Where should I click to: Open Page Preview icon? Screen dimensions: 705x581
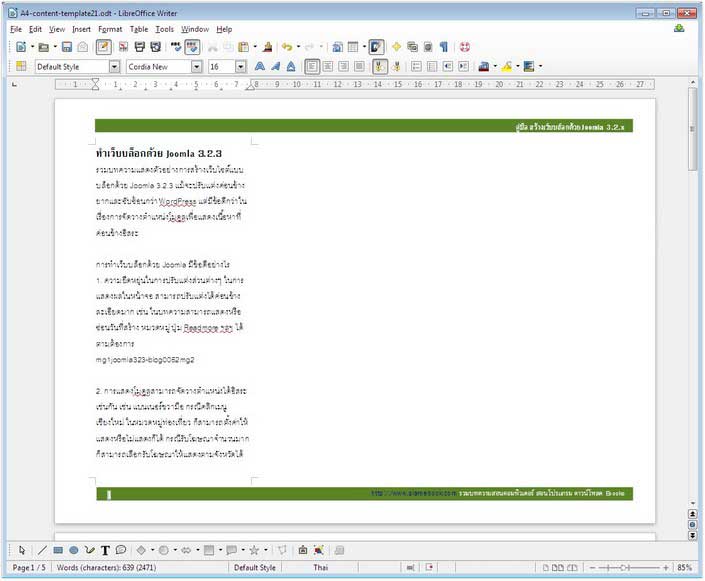tap(156, 47)
